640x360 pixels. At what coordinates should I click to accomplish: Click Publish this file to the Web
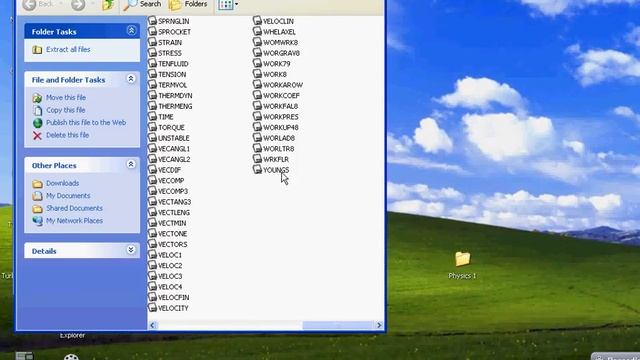[86, 122]
